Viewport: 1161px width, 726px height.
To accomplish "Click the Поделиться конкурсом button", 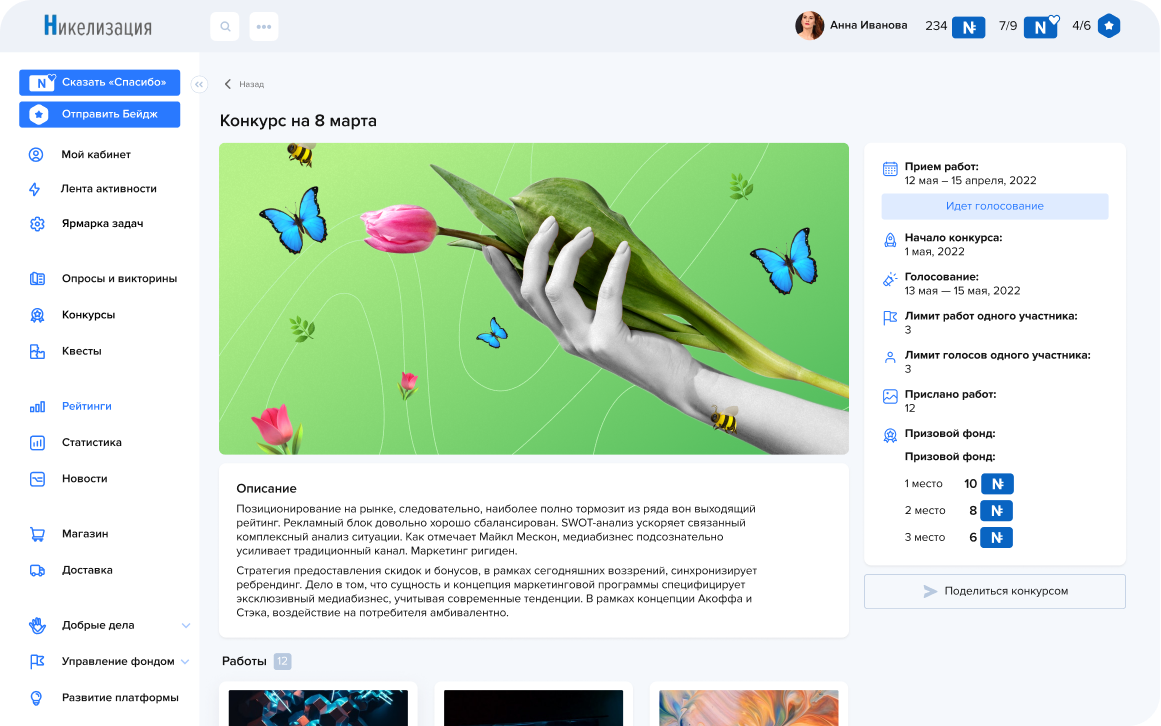I will (x=994, y=591).
